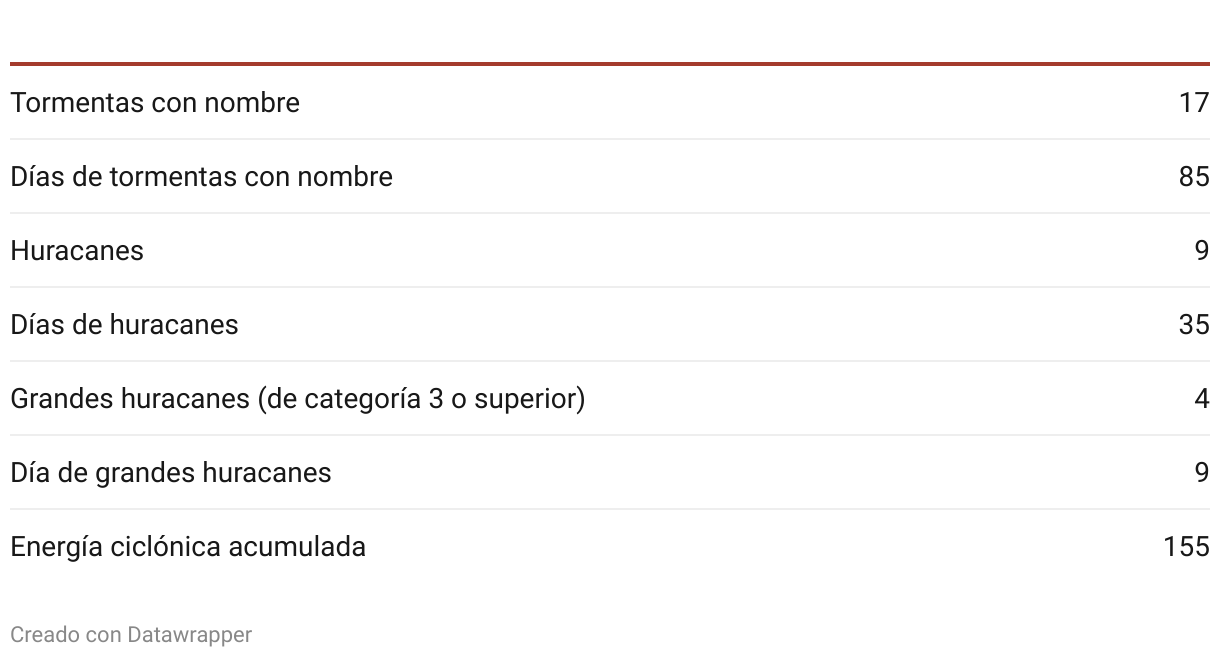Image resolution: width=1220 pixels, height=658 pixels.
Task: Select the value 35 for hurricane days
Action: [1194, 325]
